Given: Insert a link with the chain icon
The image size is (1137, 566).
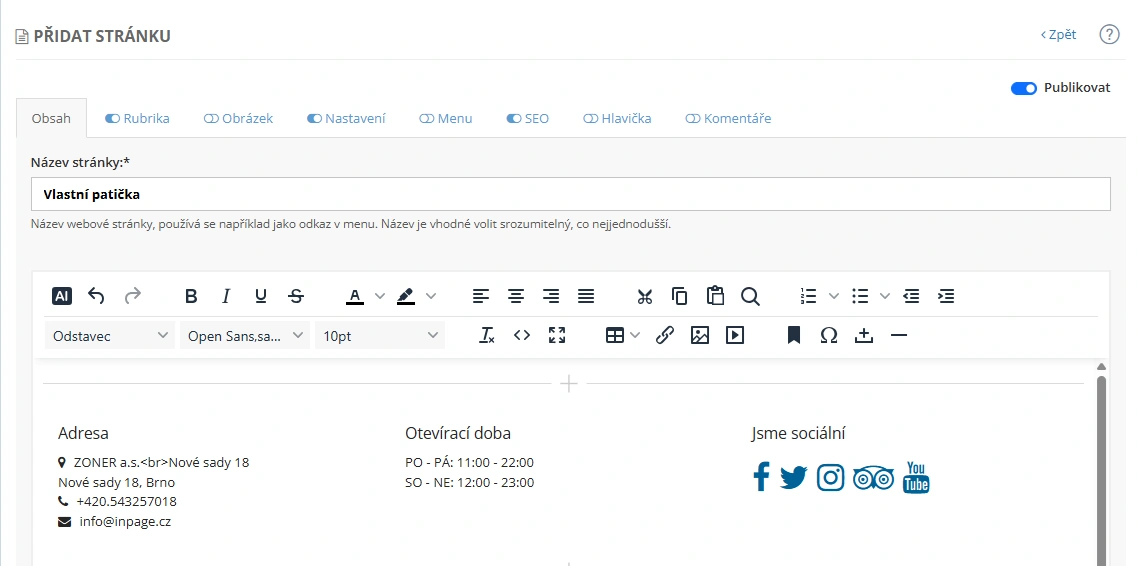Looking at the screenshot, I should 665,336.
